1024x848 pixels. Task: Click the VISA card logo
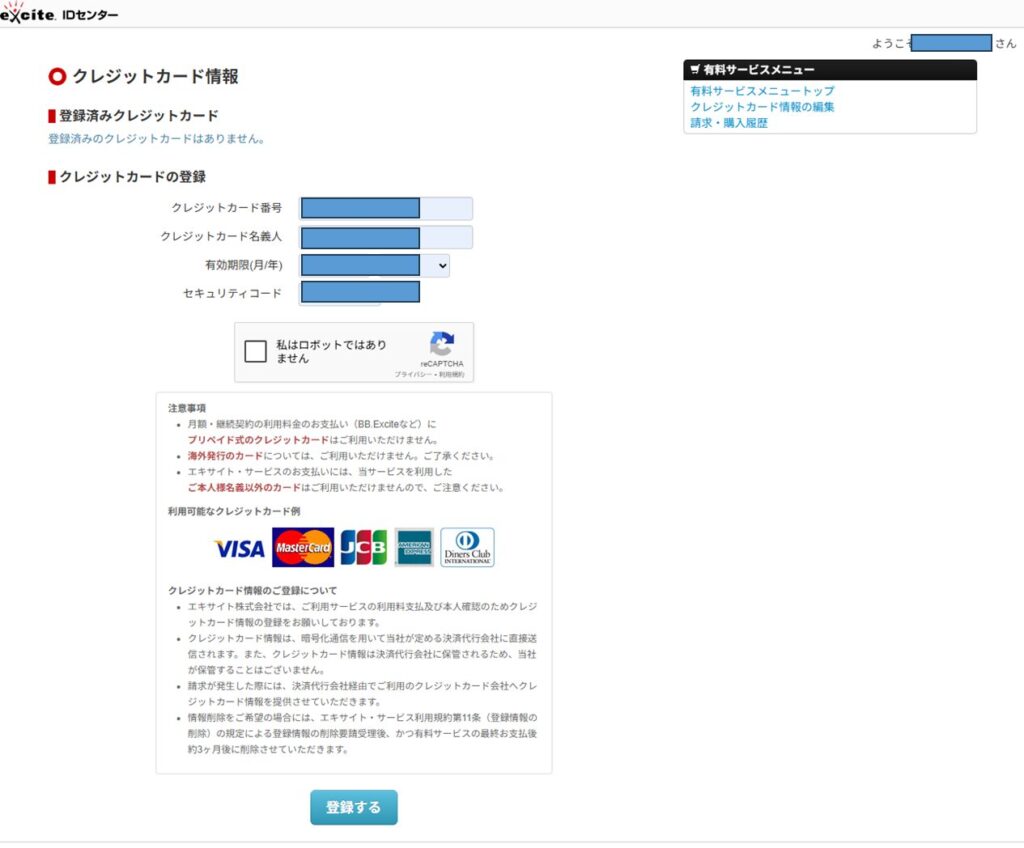(x=239, y=548)
